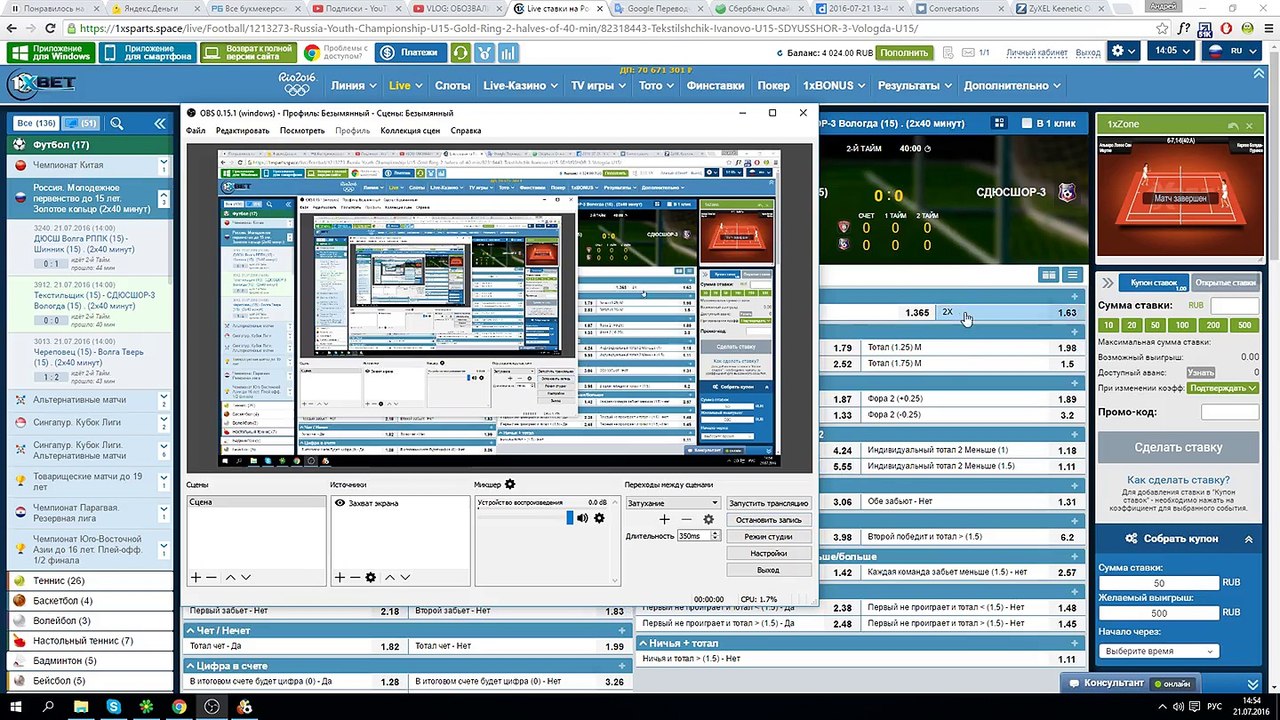Open При изменении коэфф. Подтверждать dropdown

click(x=1223, y=388)
